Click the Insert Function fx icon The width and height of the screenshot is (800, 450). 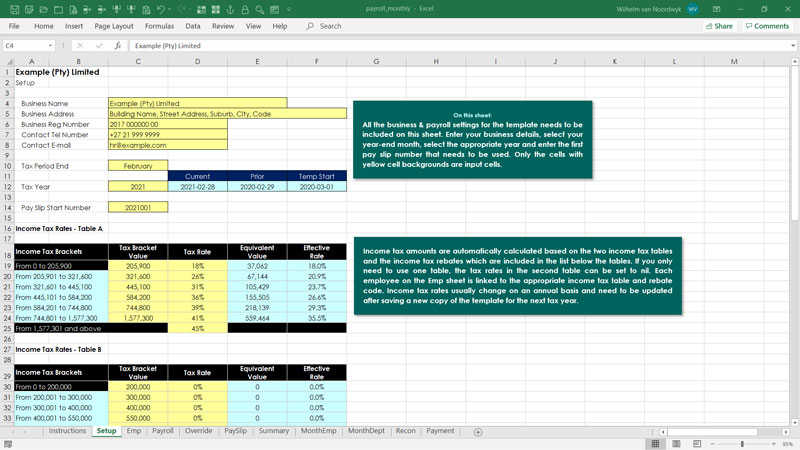118,45
